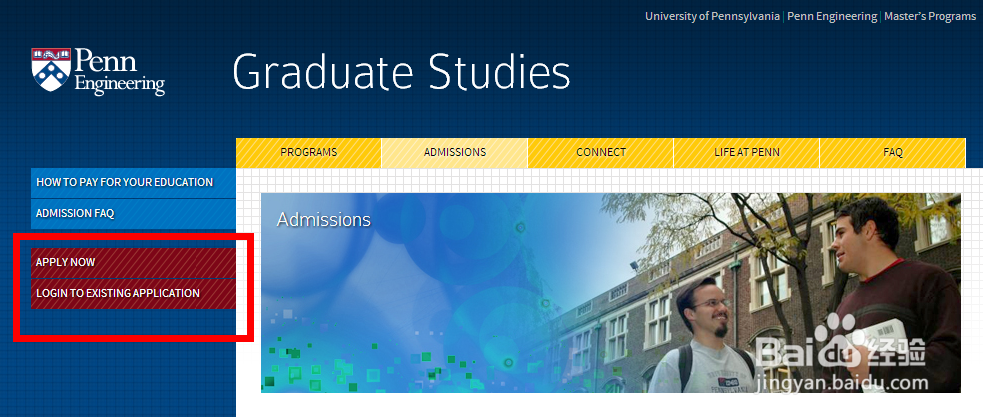This screenshot has width=983, height=417.
Task: Open the University of Pennsylvania link
Action: pos(712,16)
